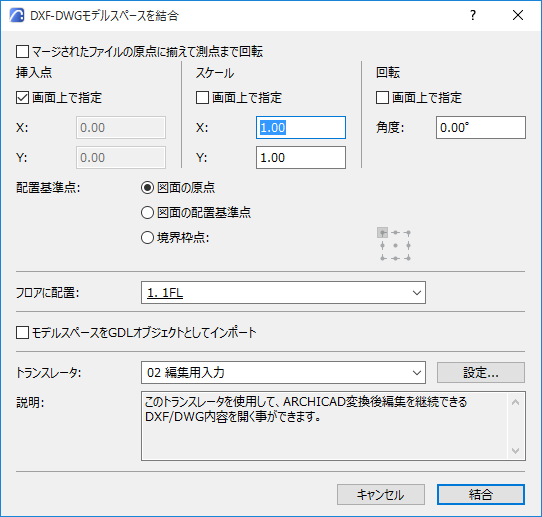This screenshot has height=517, width=542.
Task: Select top-left anchor point in bounding box grid
Action: coord(382,233)
